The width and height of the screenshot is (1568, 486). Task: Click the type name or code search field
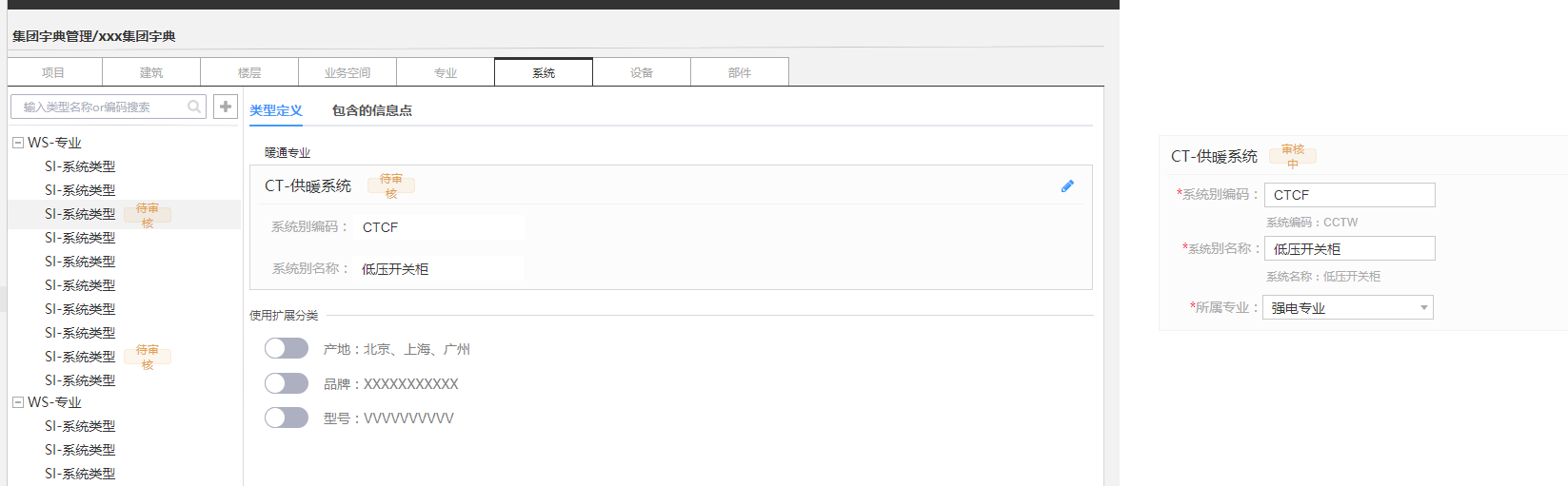coord(100,107)
